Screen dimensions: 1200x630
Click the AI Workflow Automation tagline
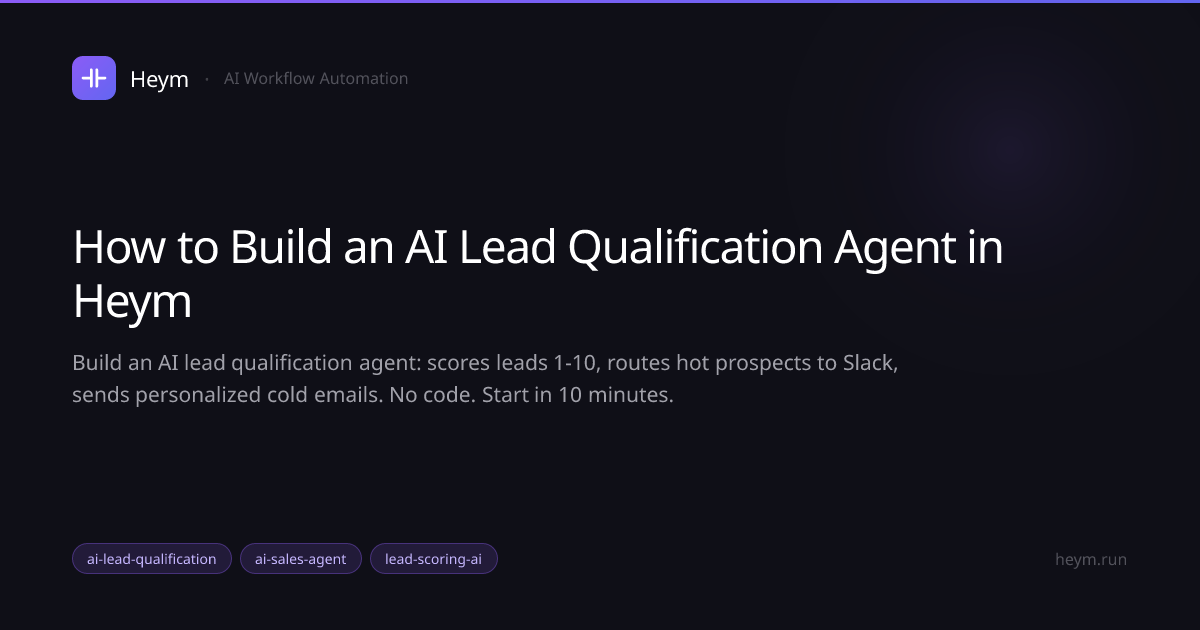click(316, 78)
